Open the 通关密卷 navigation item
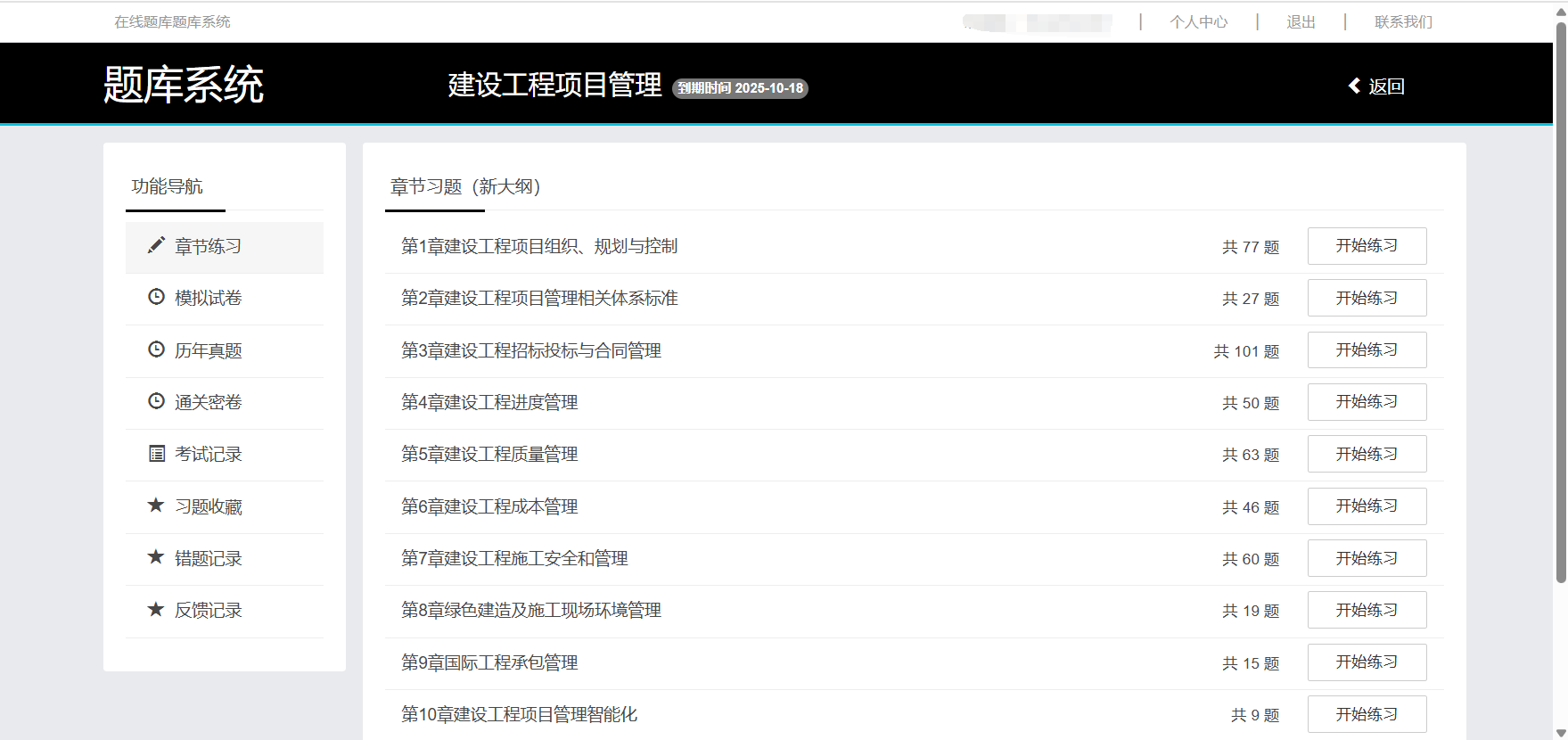The height and width of the screenshot is (740, 1568). [x=225, y=403]
